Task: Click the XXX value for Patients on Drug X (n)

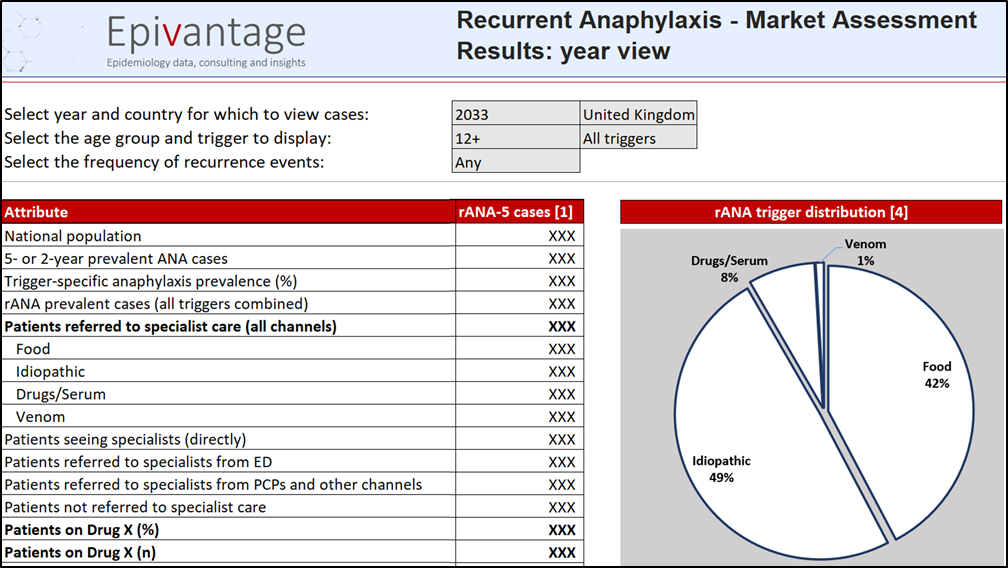Action: click(x=561, y=552)
